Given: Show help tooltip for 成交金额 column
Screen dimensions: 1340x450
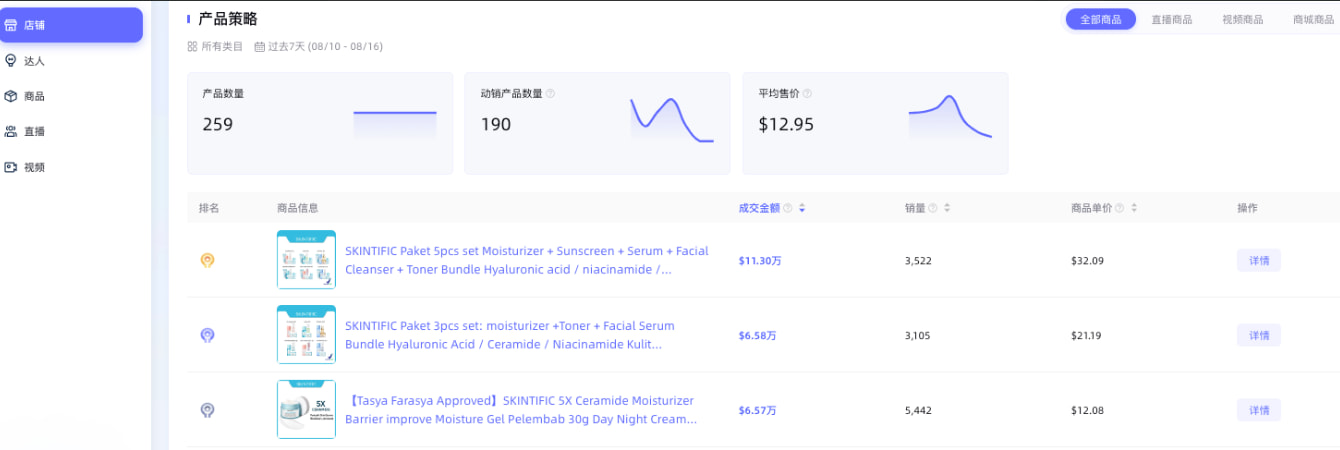Looking at the screenshot, I should tap(787, 208).
